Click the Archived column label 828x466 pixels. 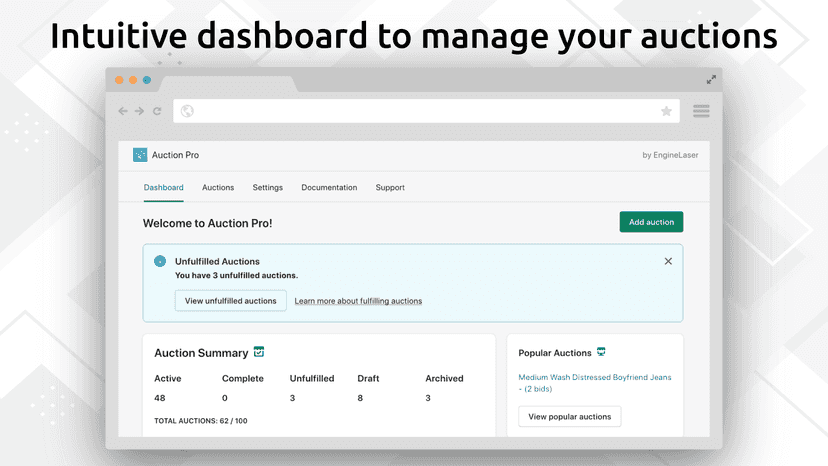pyautogui.click(x=444, y=378)
